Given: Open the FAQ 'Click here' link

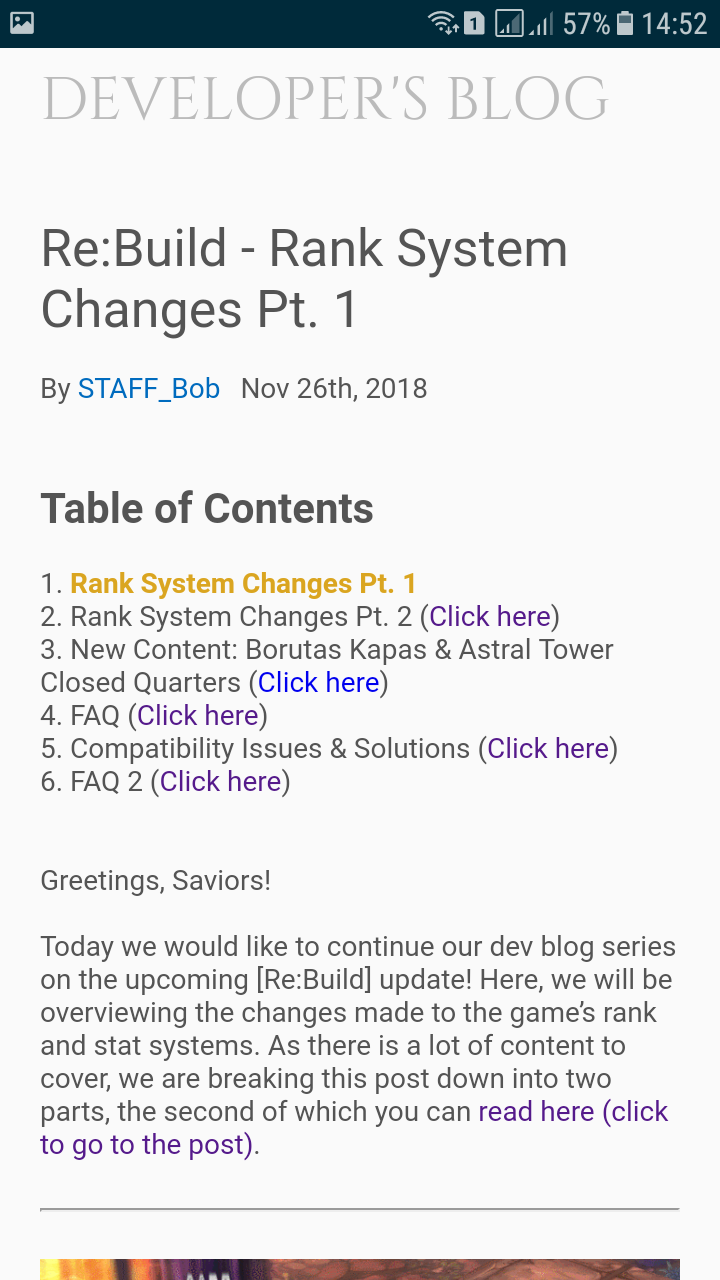Looking at the screenshot, I should click(197, 715).
